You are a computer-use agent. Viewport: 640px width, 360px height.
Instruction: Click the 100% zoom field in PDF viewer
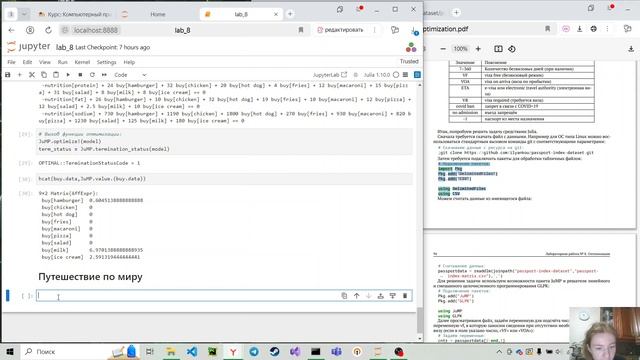point(460,49)
